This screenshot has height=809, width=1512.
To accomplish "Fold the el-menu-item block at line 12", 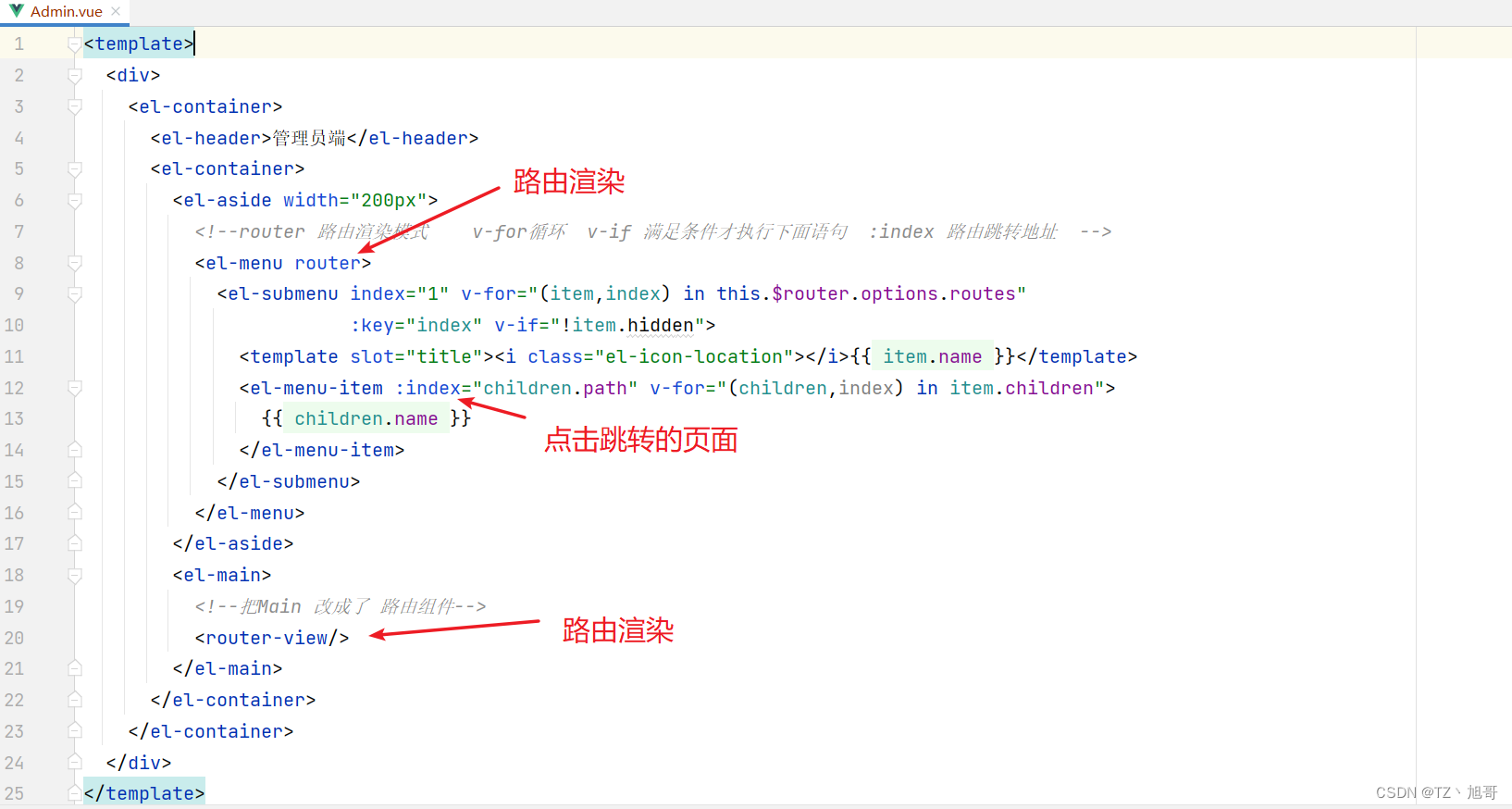I will [x=75, y=389].
